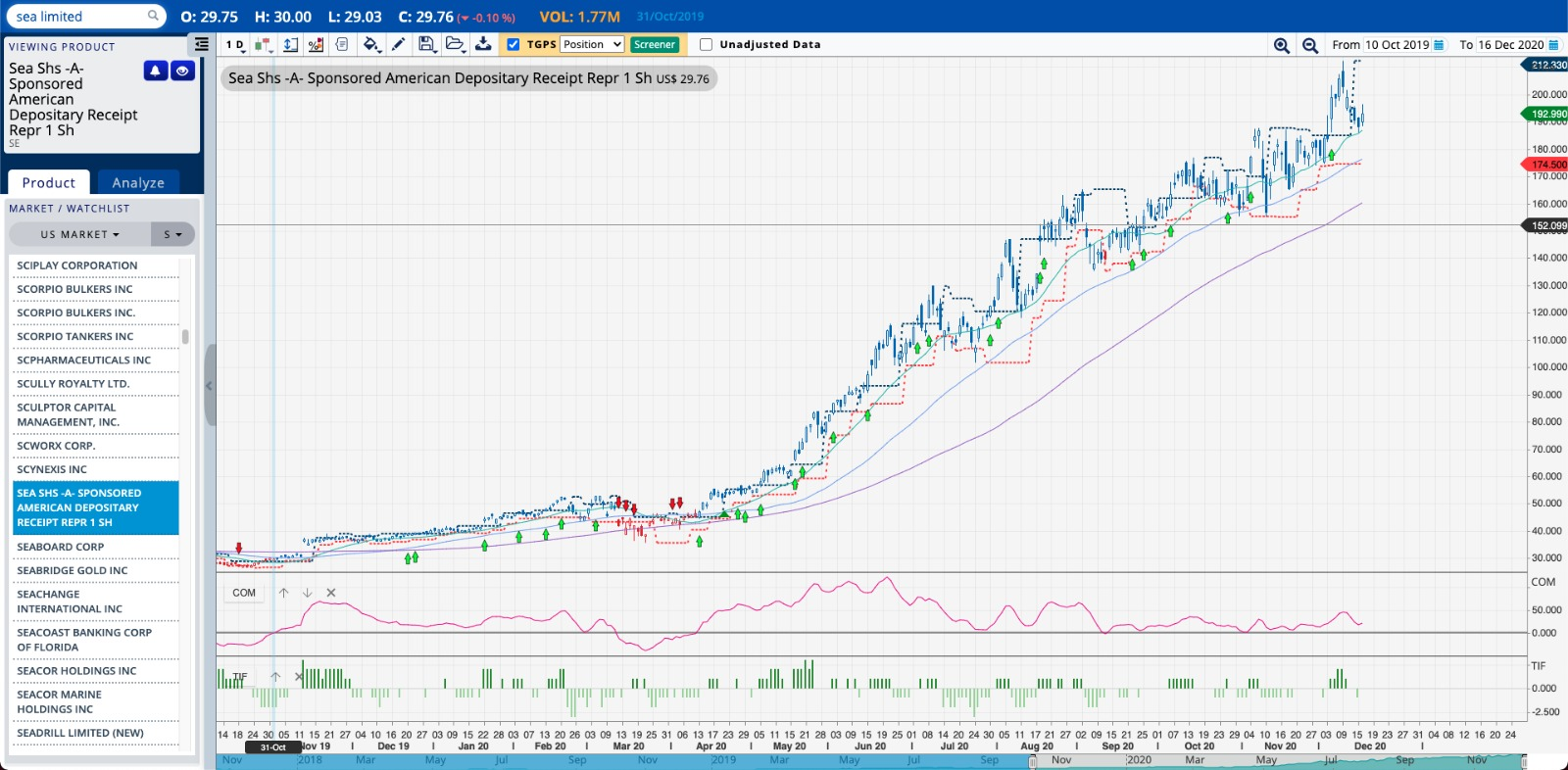
Task: Open the S letter filter dropdown
Action: [173, 234]
